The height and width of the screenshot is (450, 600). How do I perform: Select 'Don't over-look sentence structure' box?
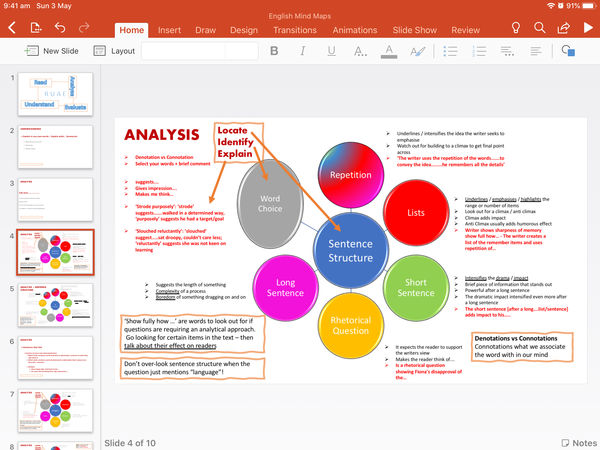point(192,368)
